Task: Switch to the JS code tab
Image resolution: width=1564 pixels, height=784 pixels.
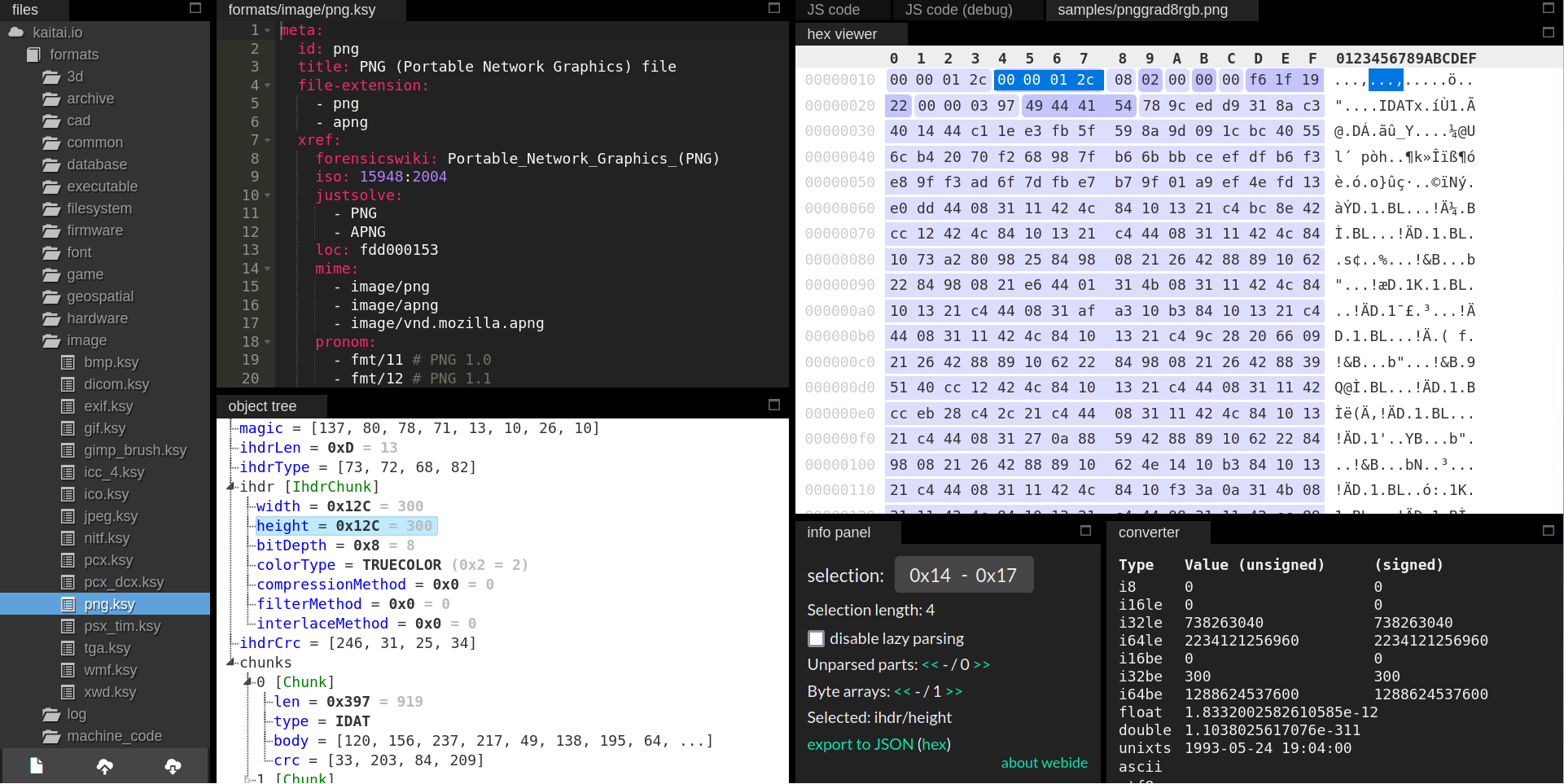Action: tap(833, 10)
